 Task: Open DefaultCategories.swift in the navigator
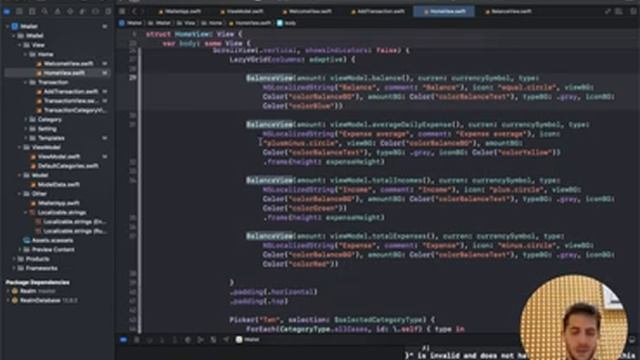pyautogui.click(x=64, y=166)
